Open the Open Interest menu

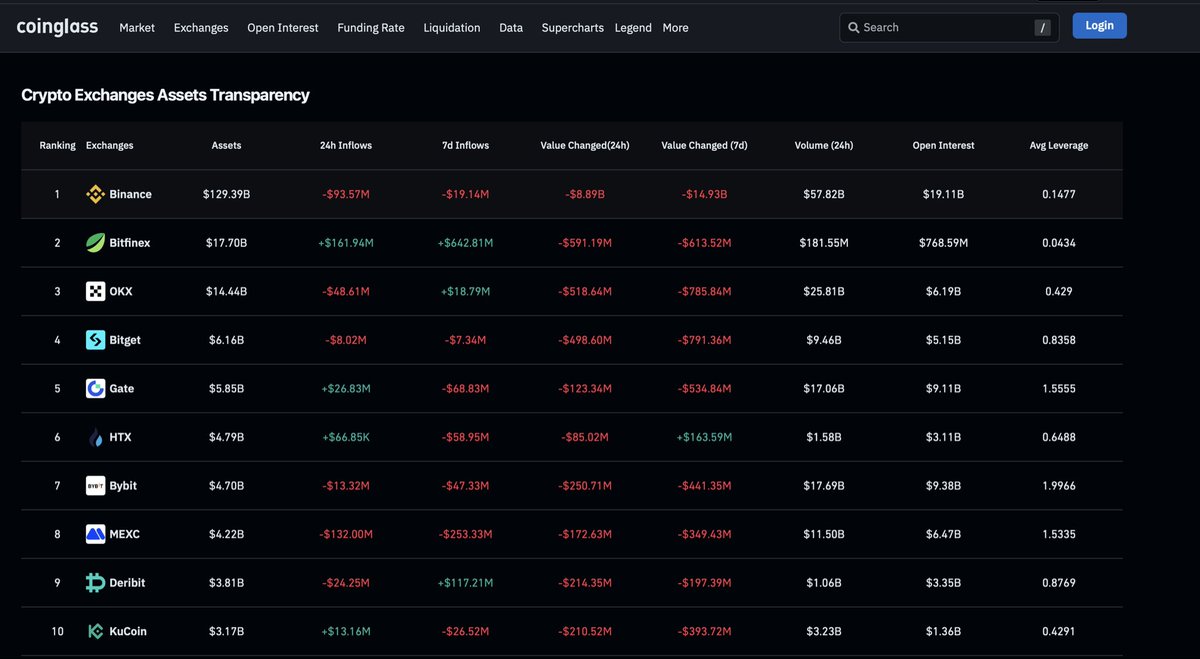(x=283, y=28)
